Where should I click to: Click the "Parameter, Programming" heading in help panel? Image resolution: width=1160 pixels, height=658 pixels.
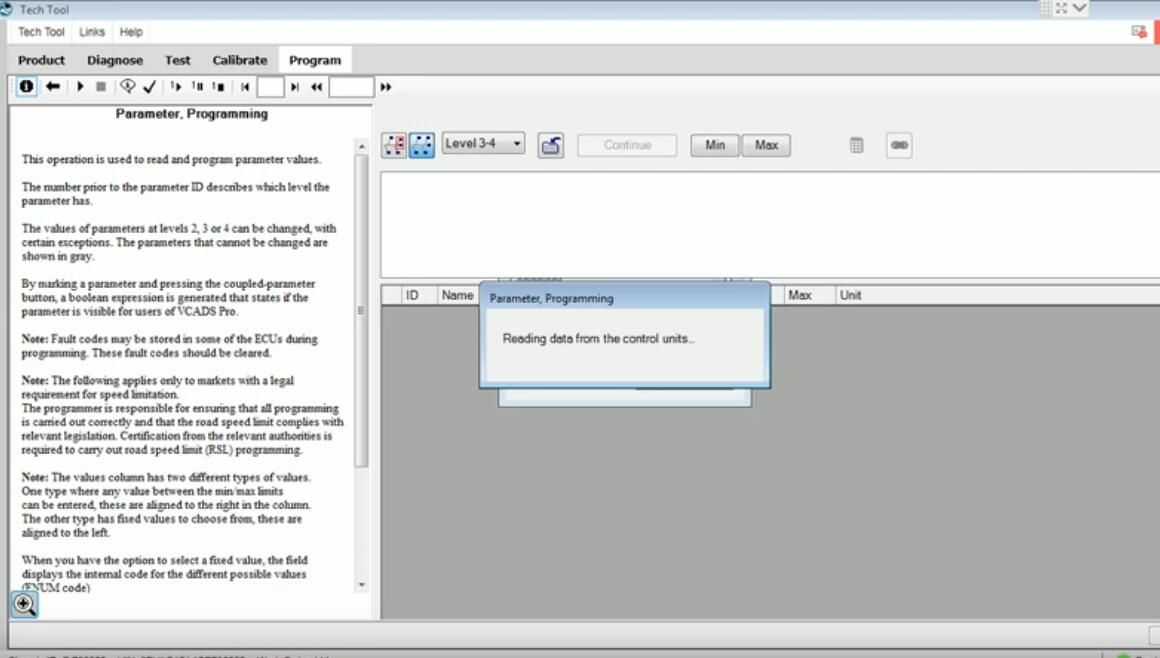point(192,114)
